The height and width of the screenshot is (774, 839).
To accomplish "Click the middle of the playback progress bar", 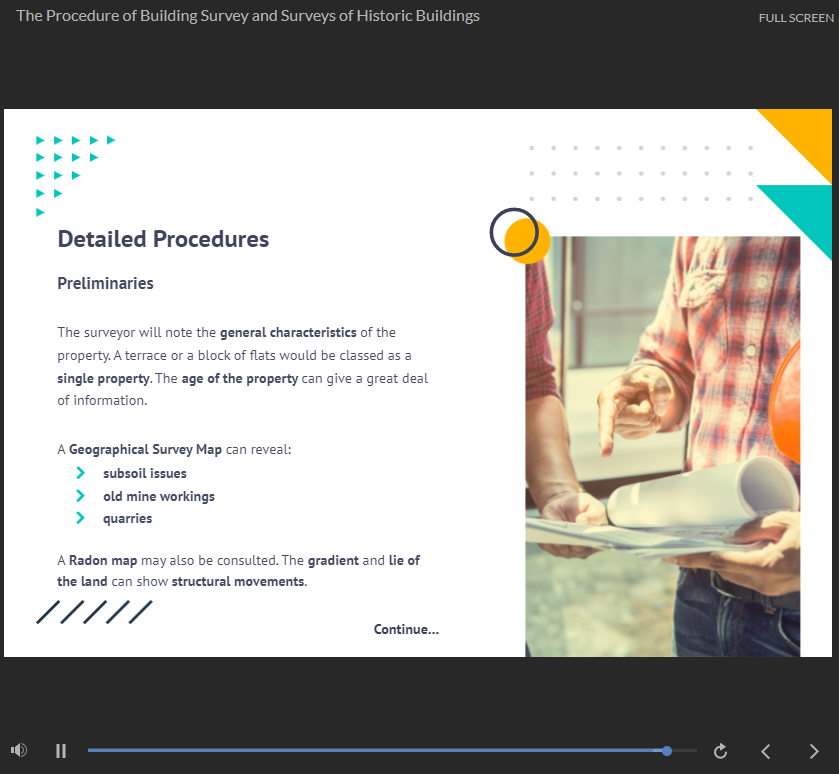I will click(x=392, y=750).
